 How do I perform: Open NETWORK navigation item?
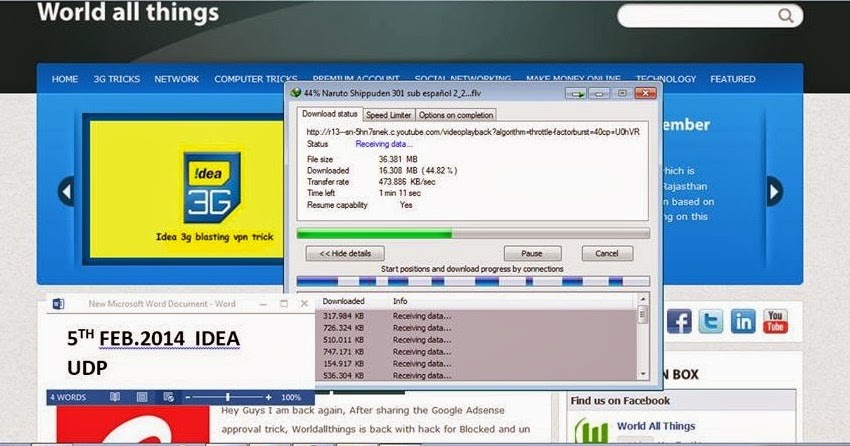[177, 79]
